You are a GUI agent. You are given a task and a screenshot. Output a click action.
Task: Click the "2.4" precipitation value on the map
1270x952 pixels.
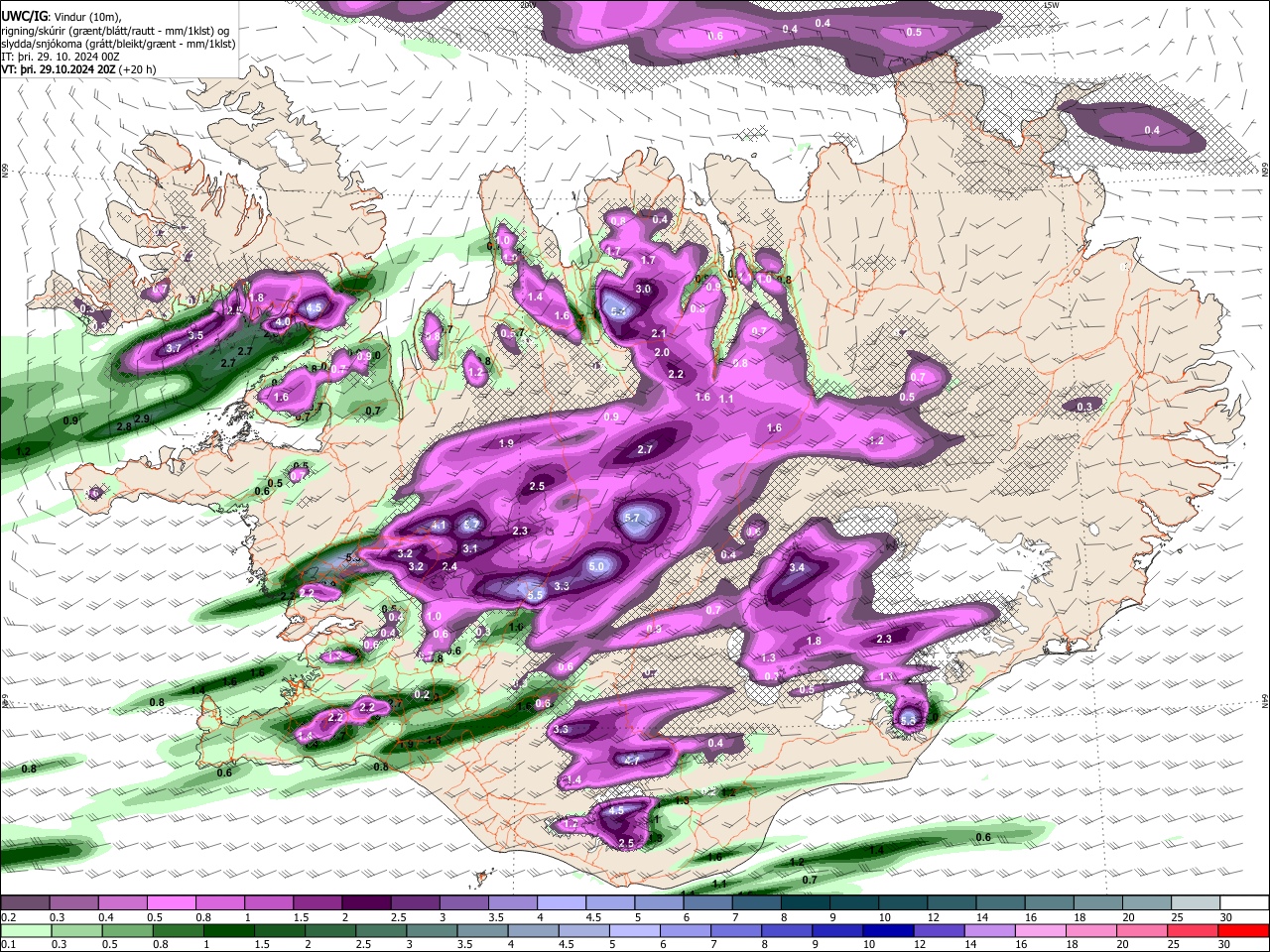click(449, 566)
